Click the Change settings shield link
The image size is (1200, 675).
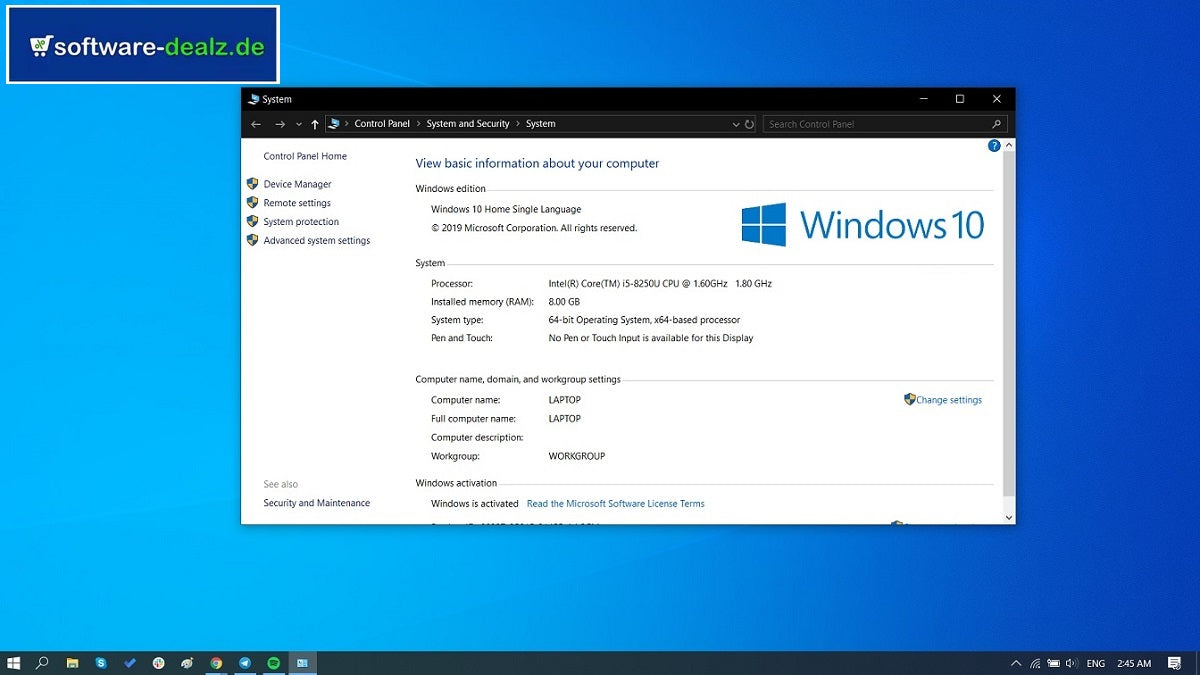[943, 399]
